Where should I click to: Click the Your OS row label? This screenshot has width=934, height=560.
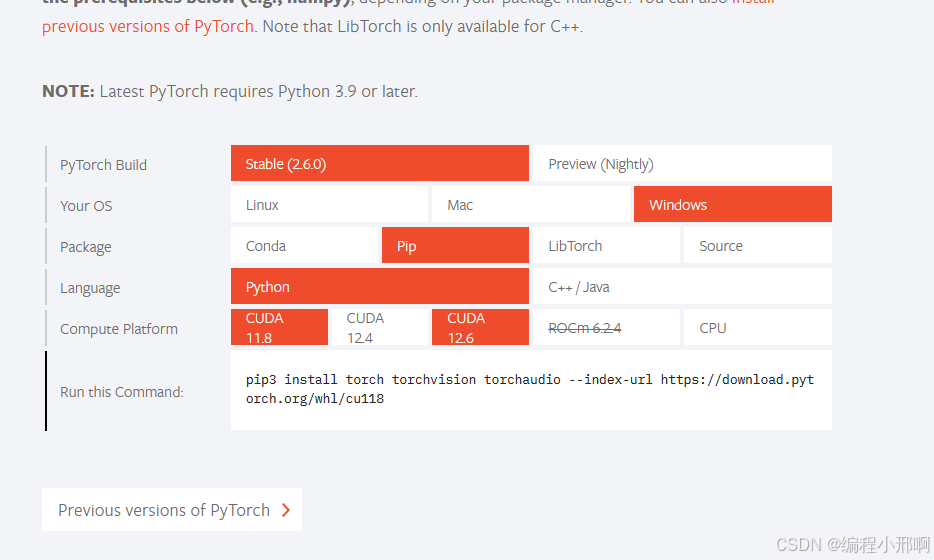(86, 206)
